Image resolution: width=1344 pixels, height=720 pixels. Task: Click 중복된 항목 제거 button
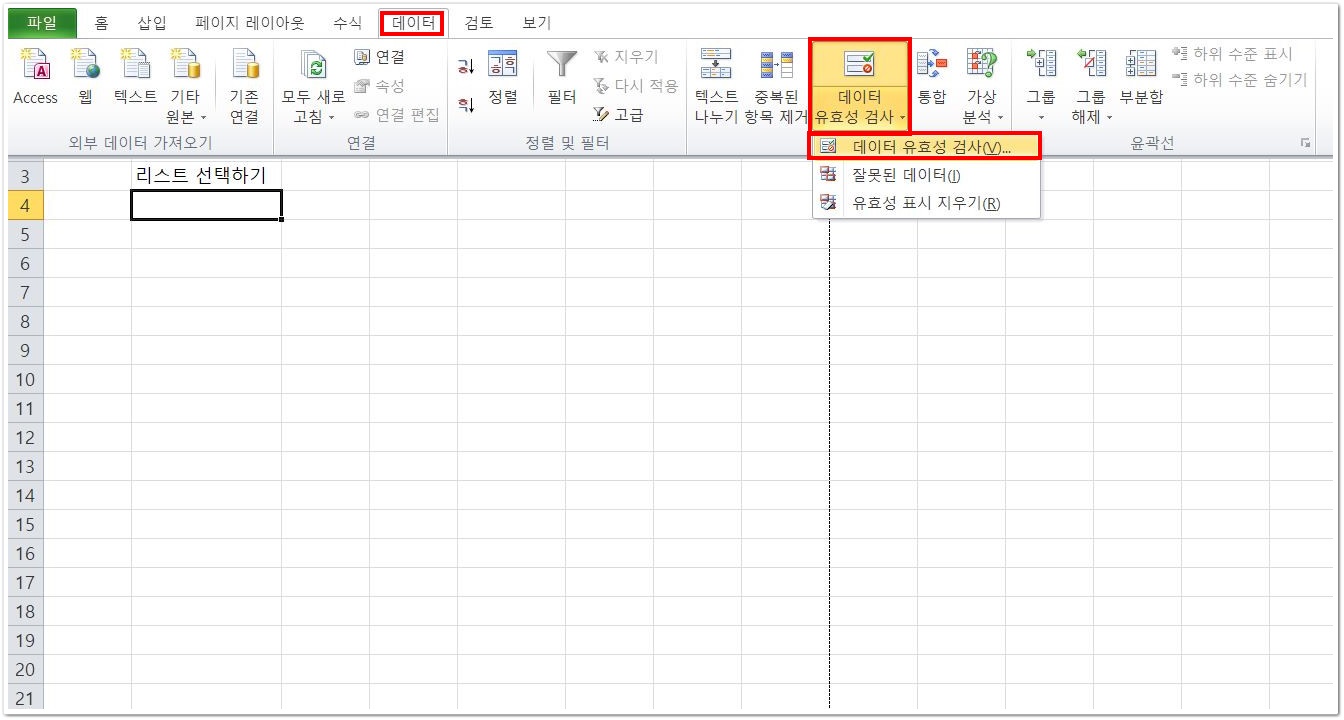[x=776, y=87]
